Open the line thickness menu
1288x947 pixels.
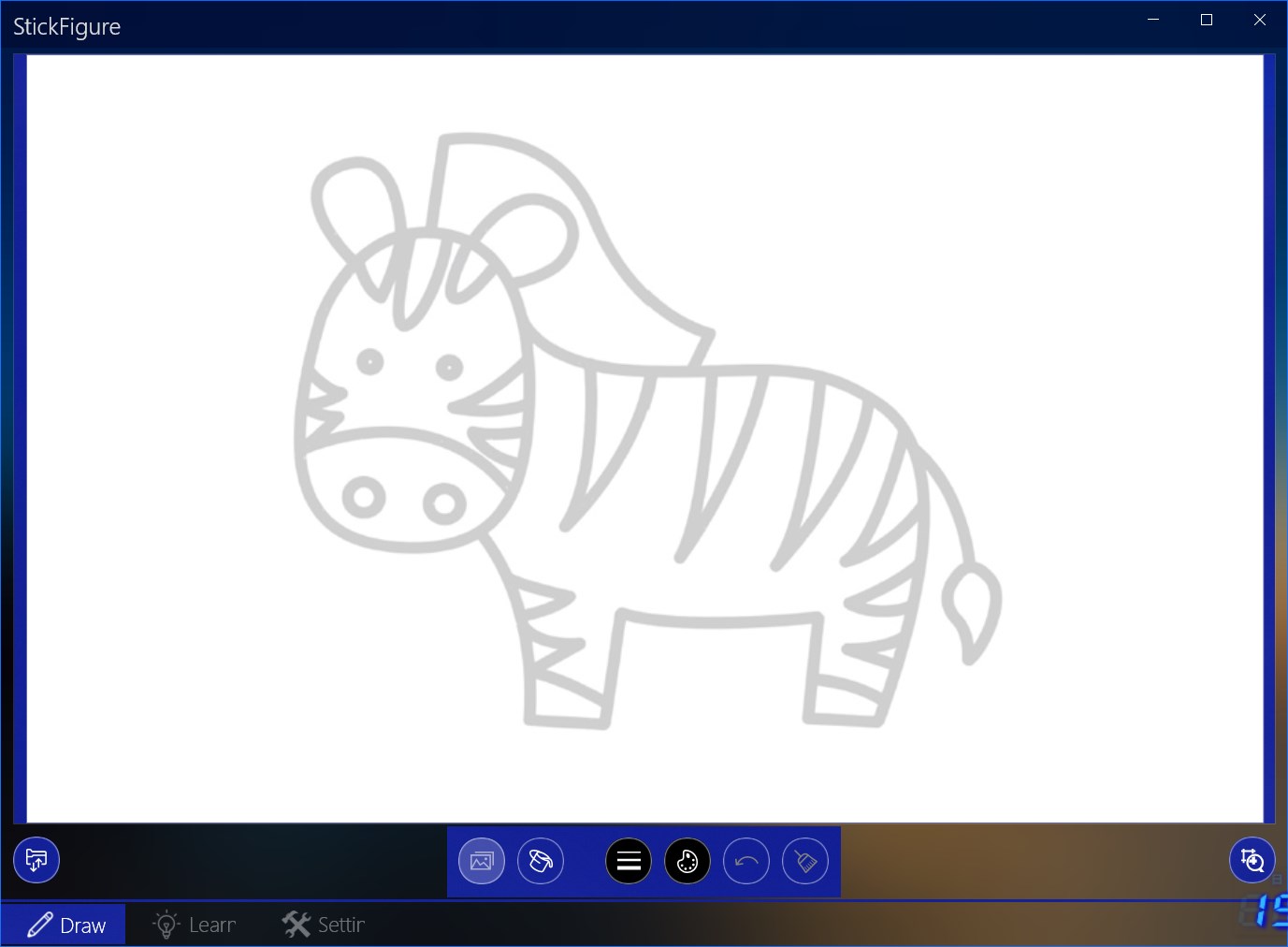click(629, 861)
